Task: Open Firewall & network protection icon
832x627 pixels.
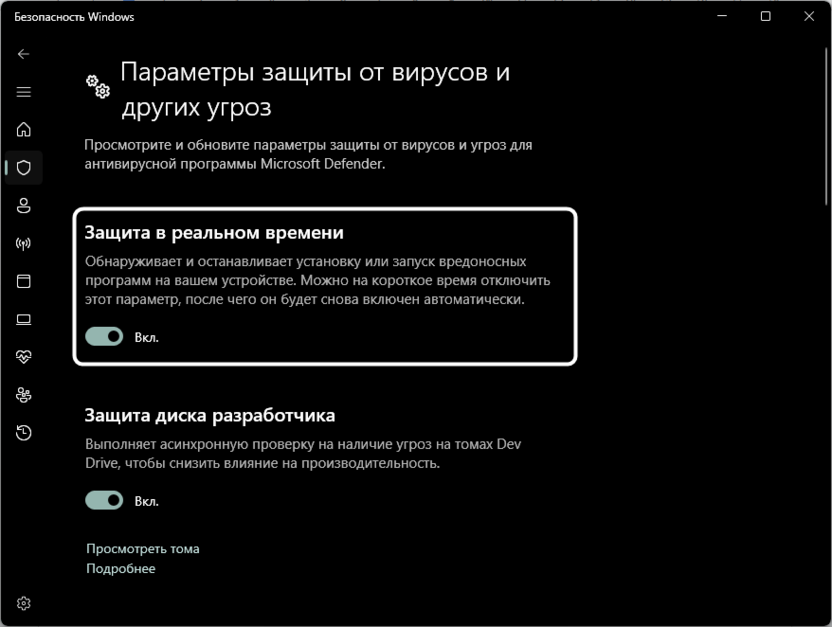Action: pos(23,243)
